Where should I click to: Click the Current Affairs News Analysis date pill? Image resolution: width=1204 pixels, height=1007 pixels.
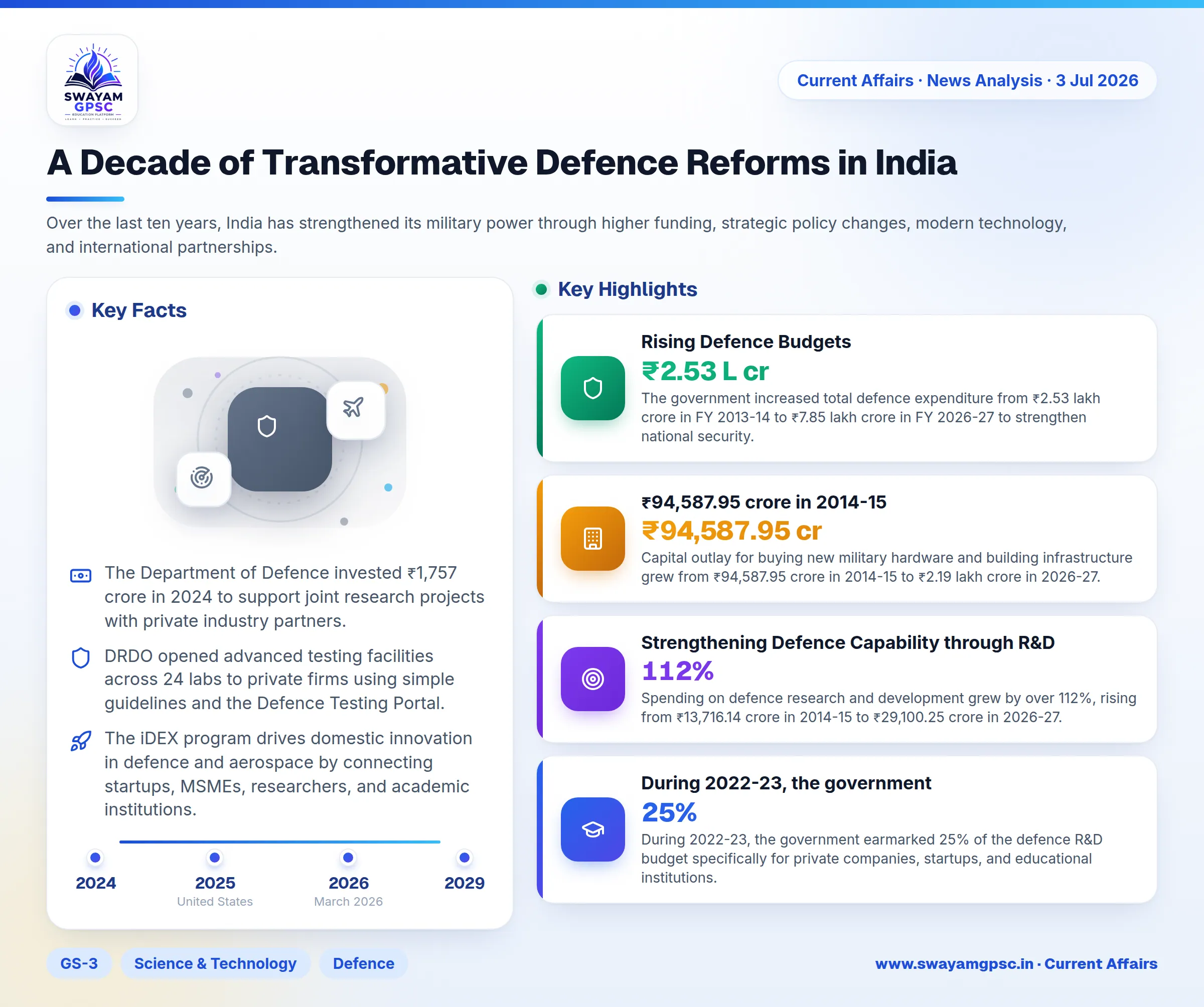[x=967, y=80]
